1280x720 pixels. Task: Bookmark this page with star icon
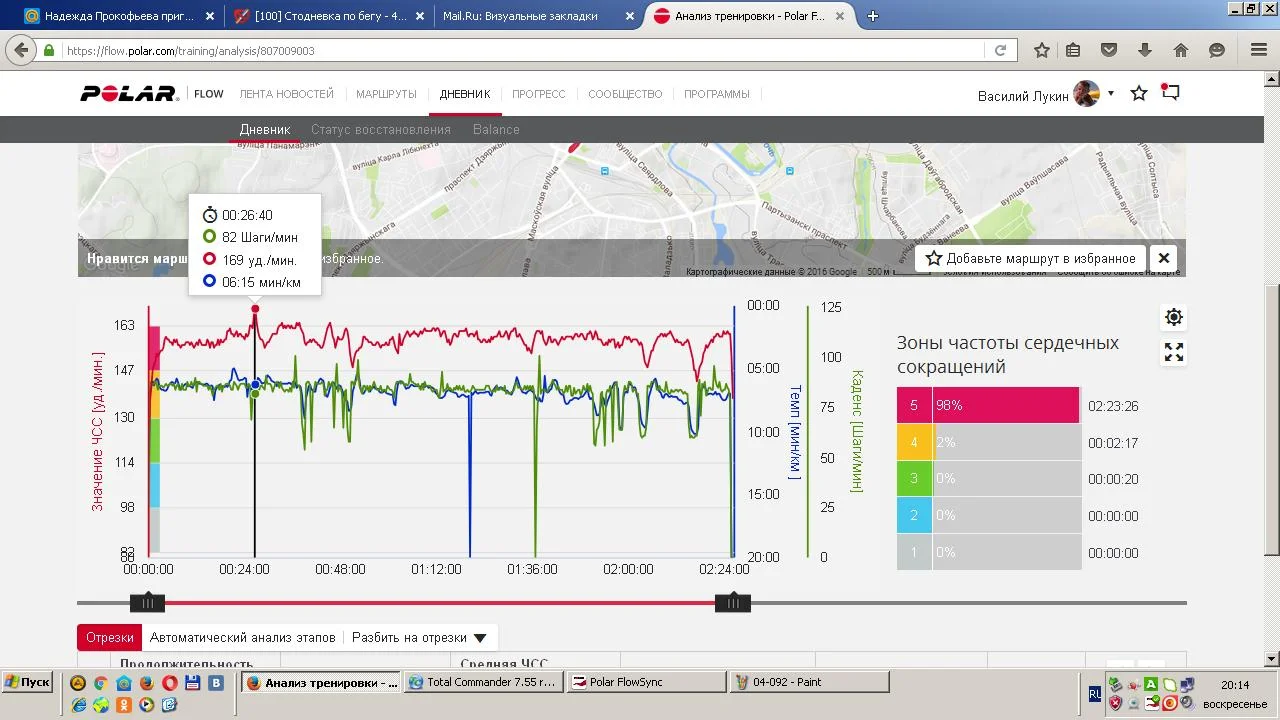1041,50
